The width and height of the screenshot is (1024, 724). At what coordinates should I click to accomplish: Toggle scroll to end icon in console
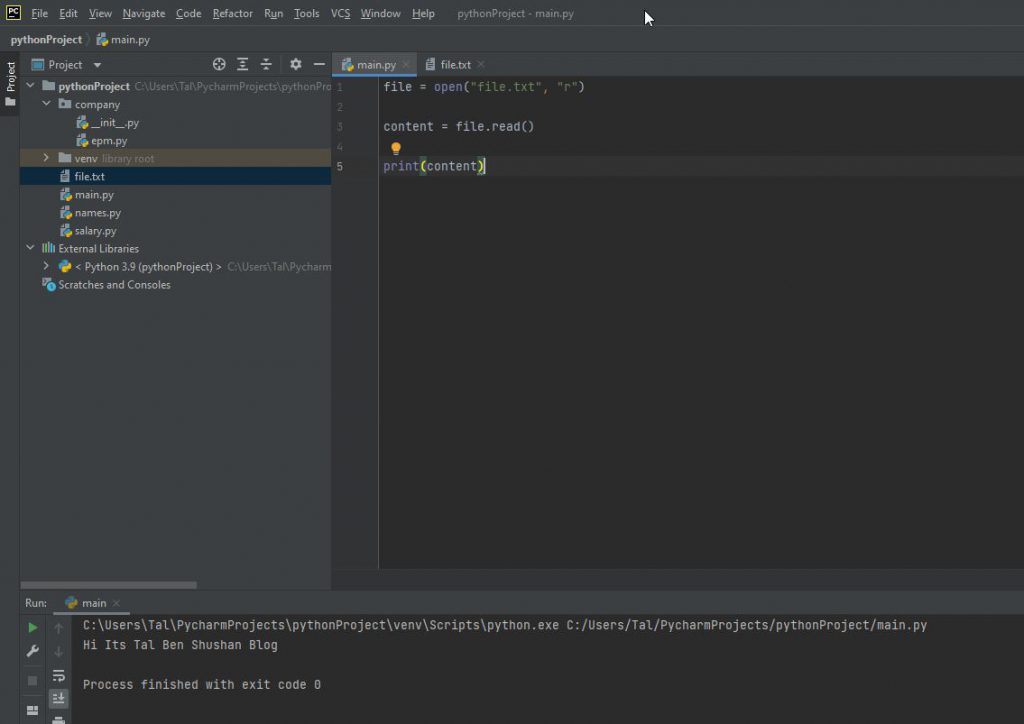pyautogui.click(x=58, y=699)
